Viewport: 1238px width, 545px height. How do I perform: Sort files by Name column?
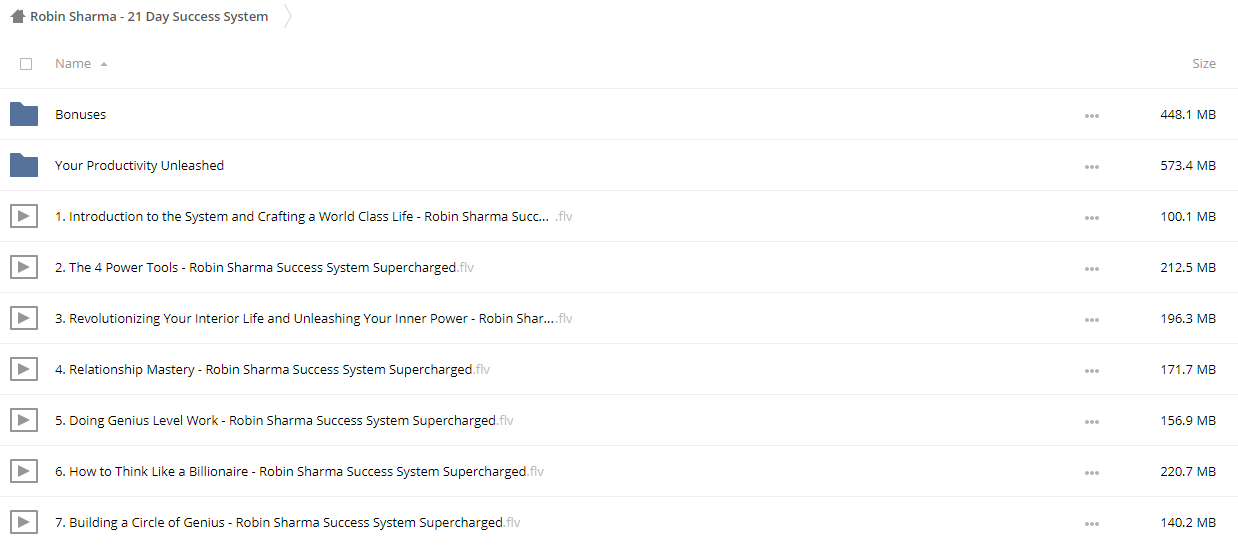73,64
